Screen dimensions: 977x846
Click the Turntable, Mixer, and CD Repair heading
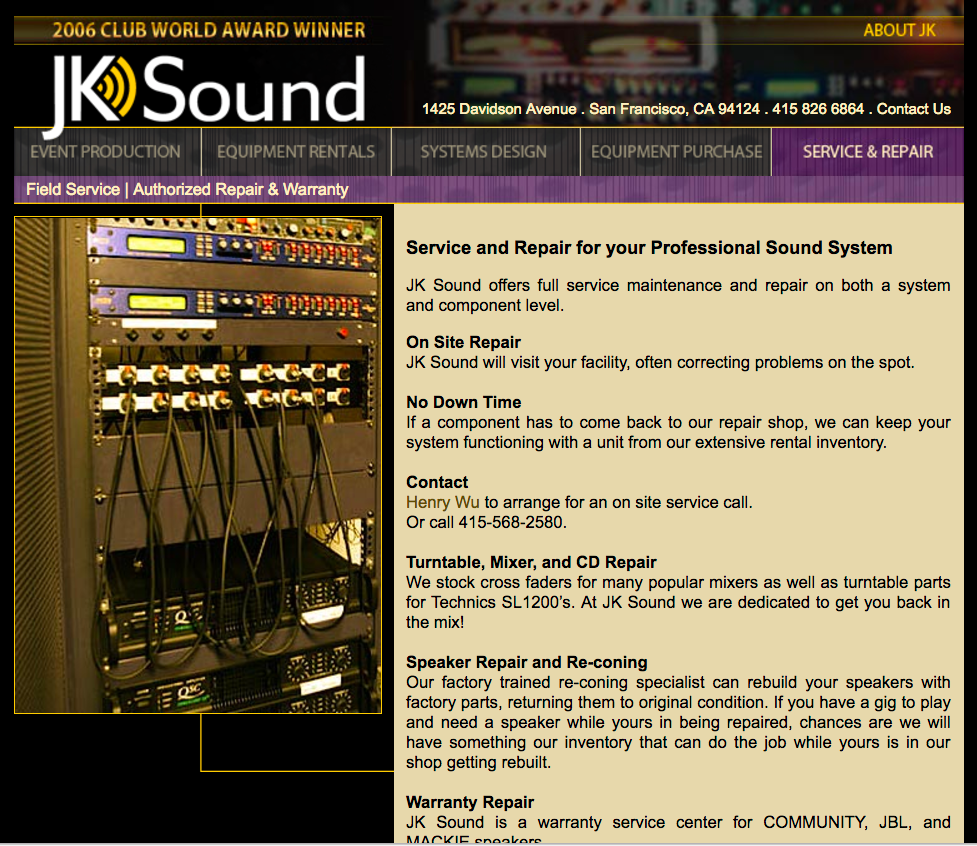point(531,562)
